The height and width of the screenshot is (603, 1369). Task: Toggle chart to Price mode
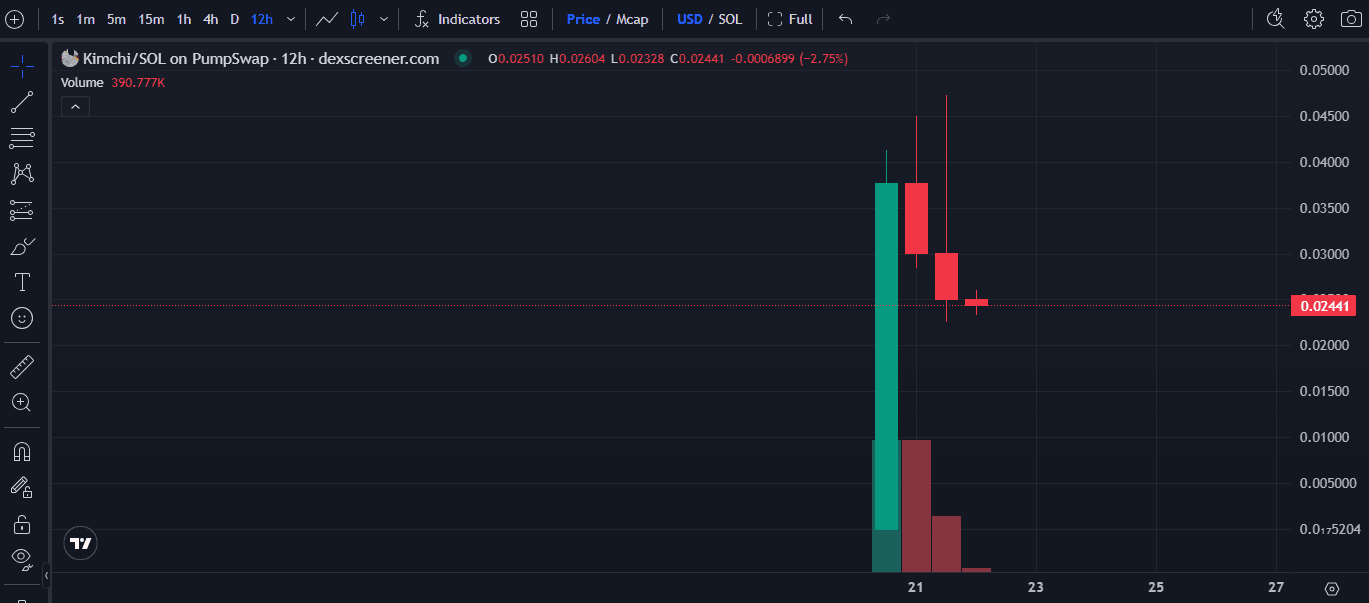(x=583, y=19)
